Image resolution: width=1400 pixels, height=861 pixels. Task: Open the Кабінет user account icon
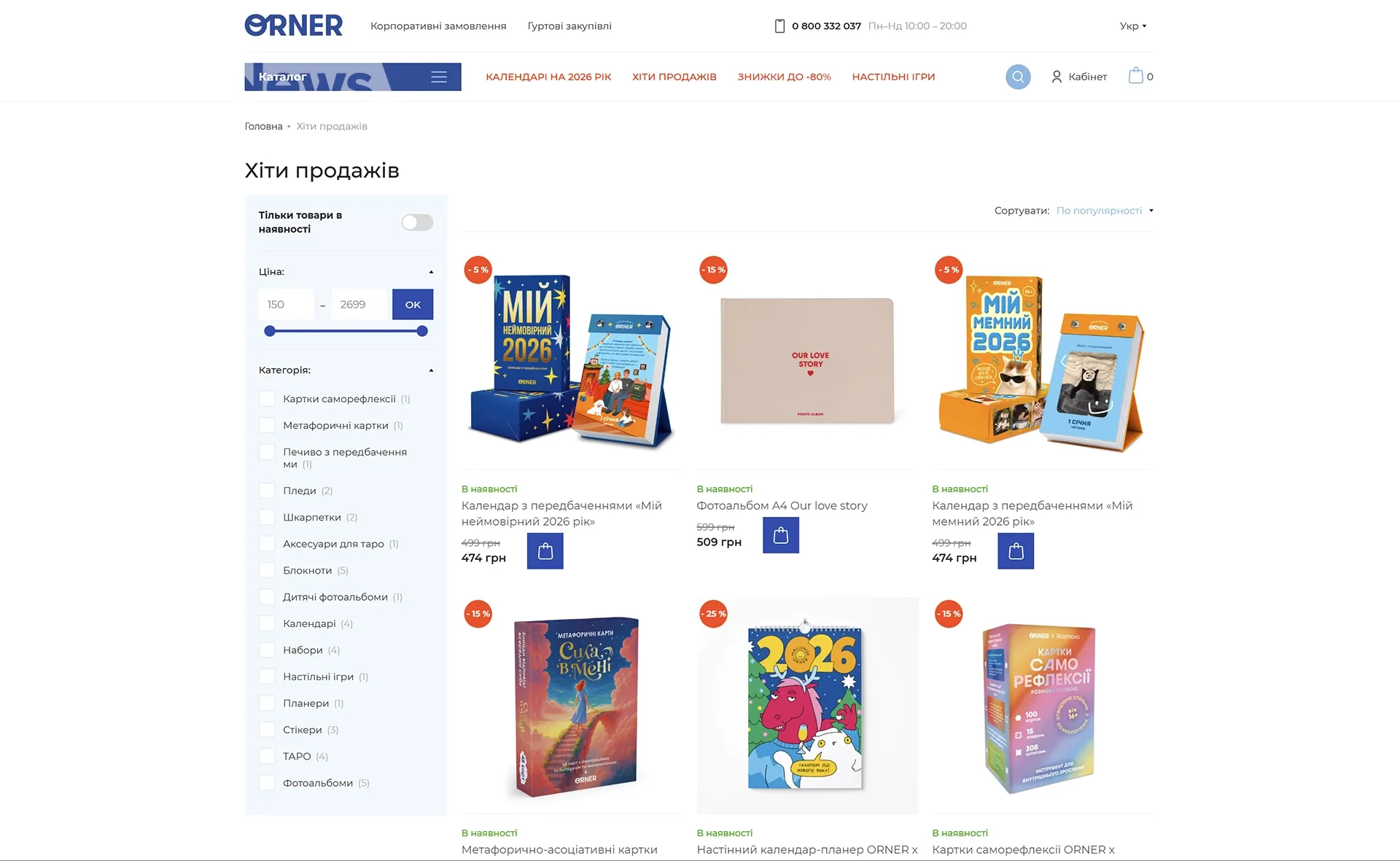click(x=1057, y=77)
